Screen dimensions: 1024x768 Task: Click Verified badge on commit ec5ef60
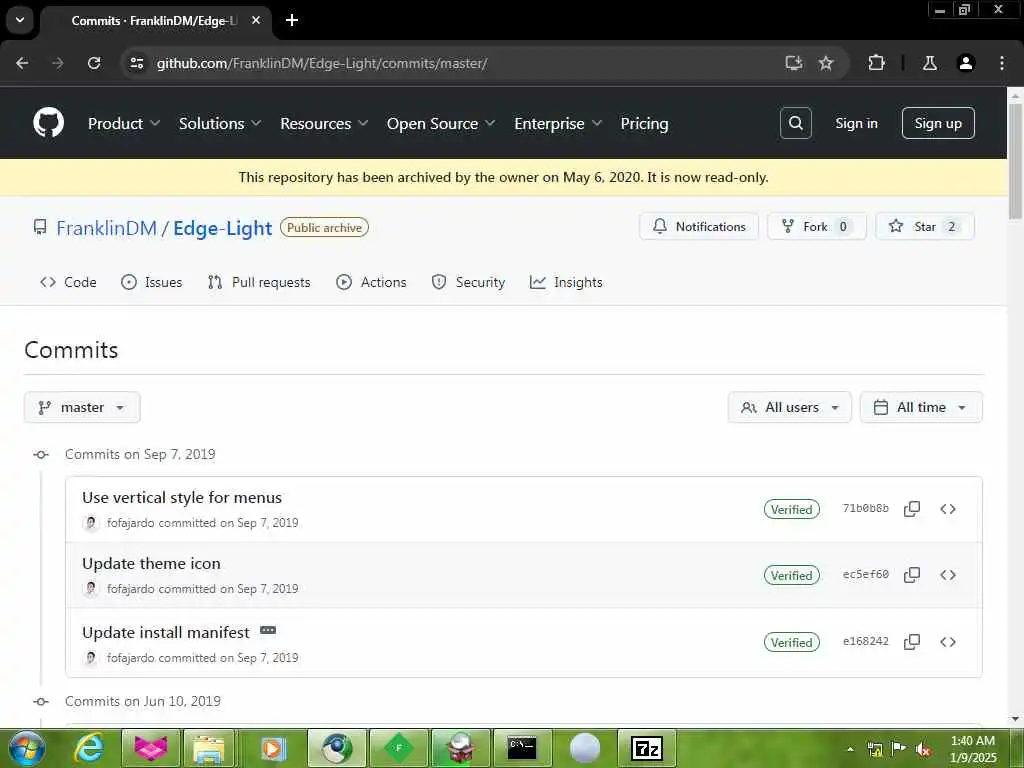(x=792, y=575)
